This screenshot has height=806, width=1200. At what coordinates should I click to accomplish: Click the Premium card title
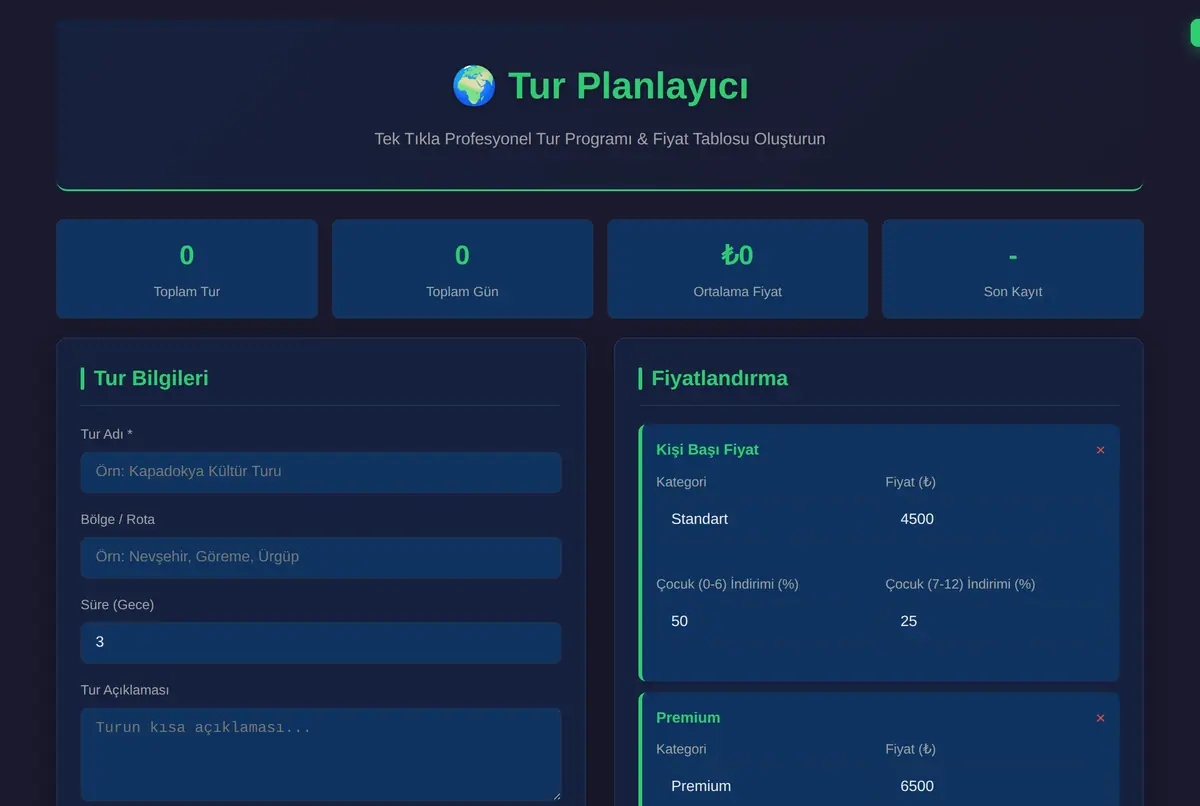(x=688, y=718)
